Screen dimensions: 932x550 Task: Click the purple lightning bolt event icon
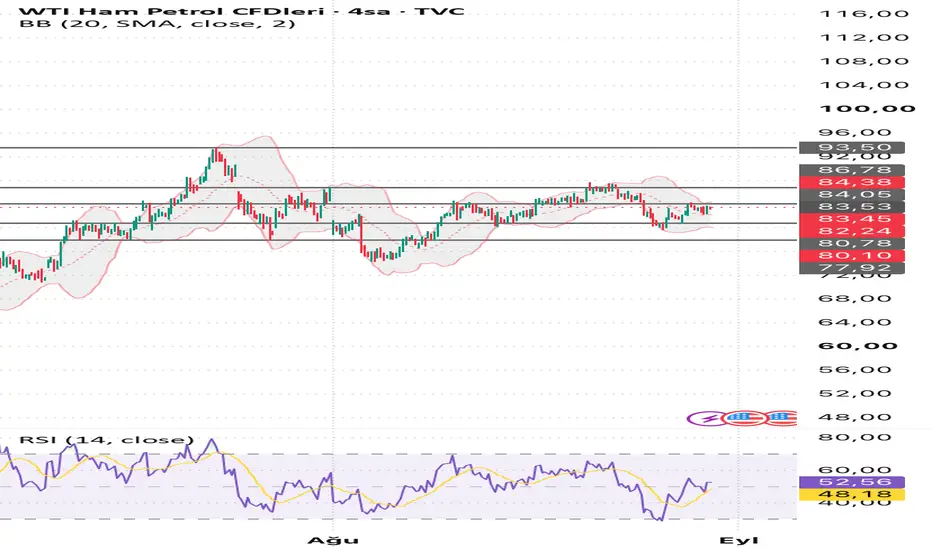click(x=707, y=418)
